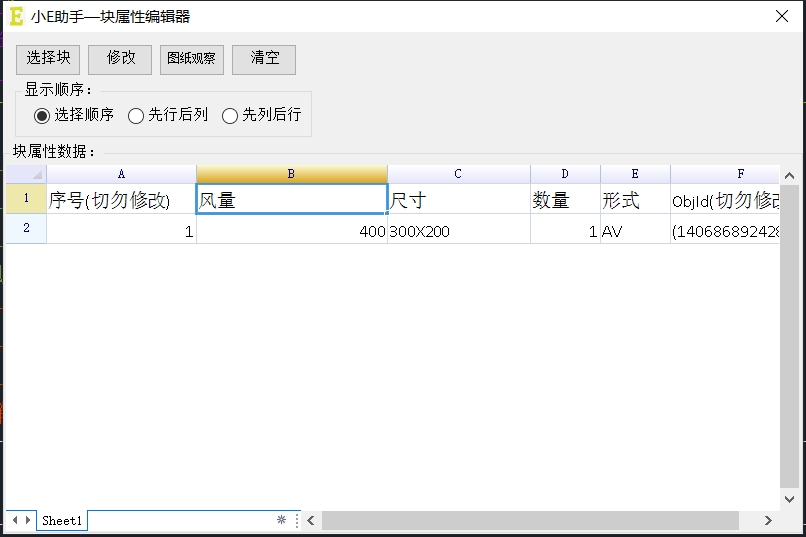Select column B header

click(x=291, y=174)
